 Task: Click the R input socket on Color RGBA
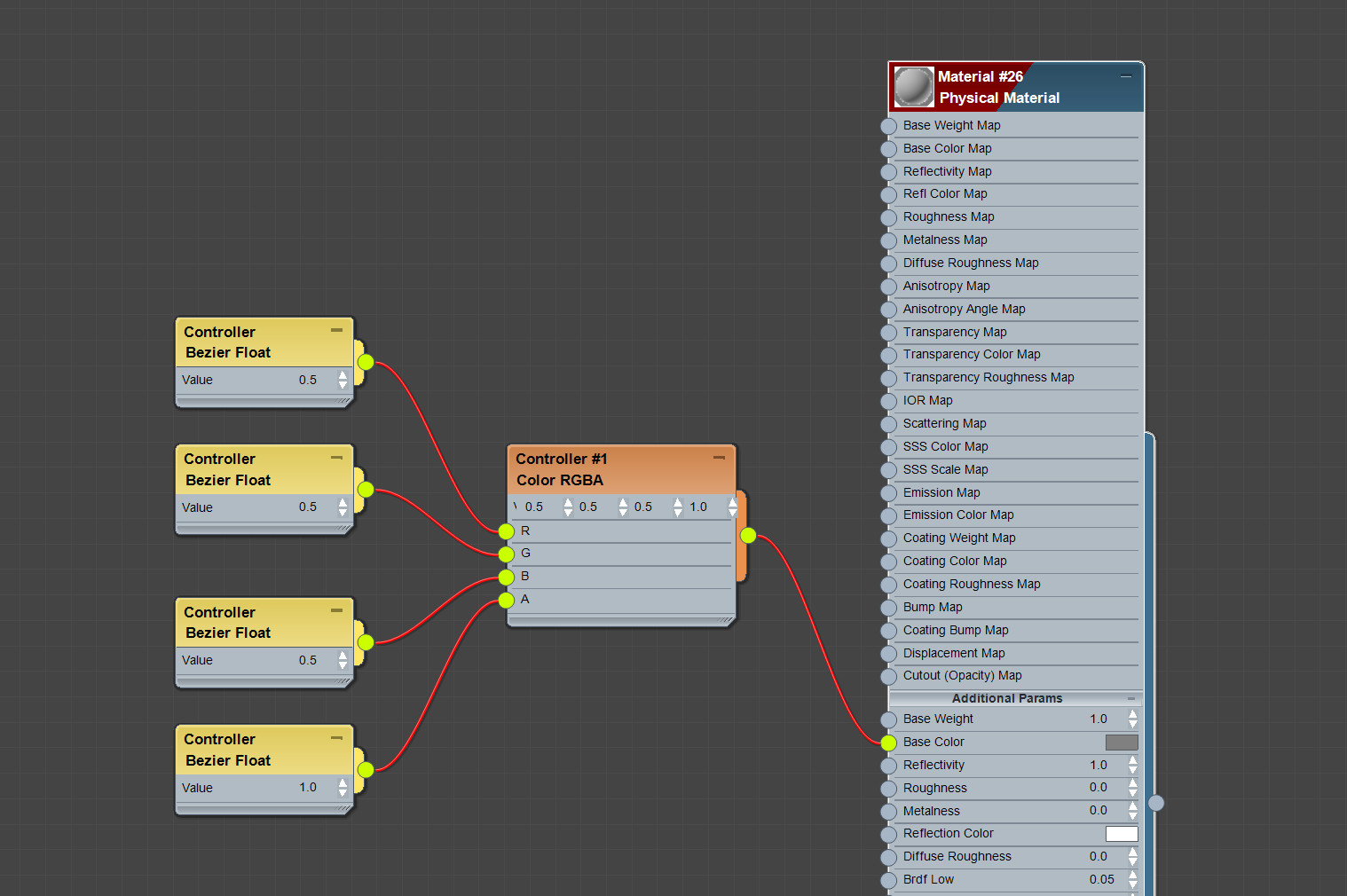pyautogui.click(x=506, y=531)
